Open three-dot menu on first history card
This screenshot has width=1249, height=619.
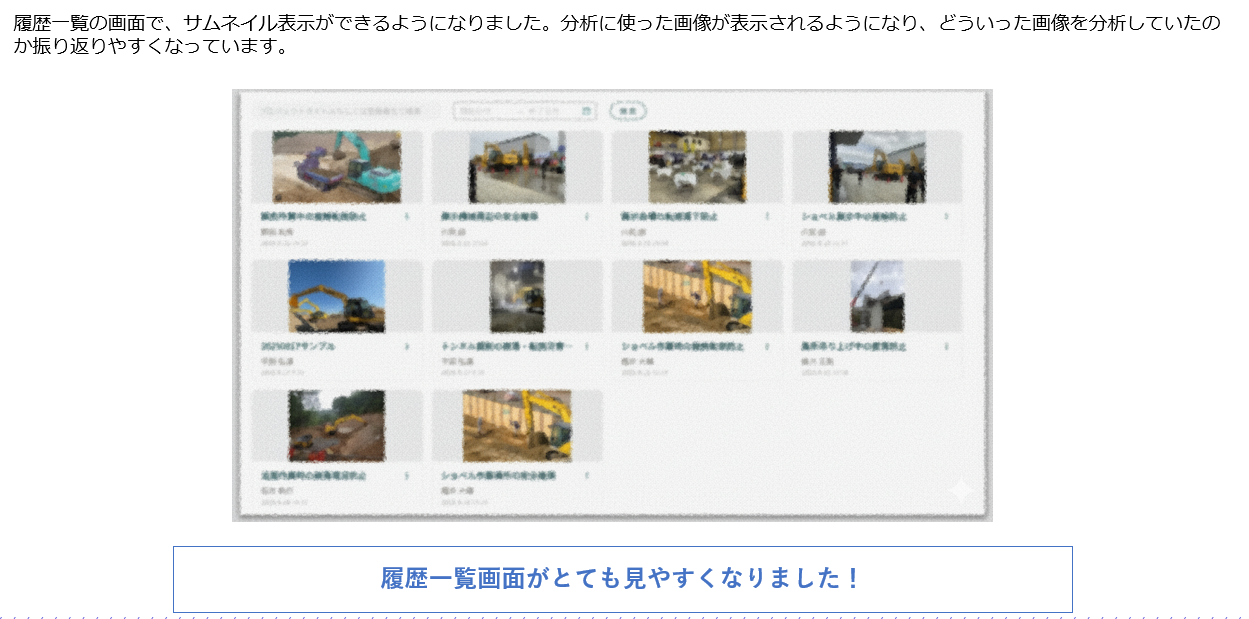tap(407, 216)
